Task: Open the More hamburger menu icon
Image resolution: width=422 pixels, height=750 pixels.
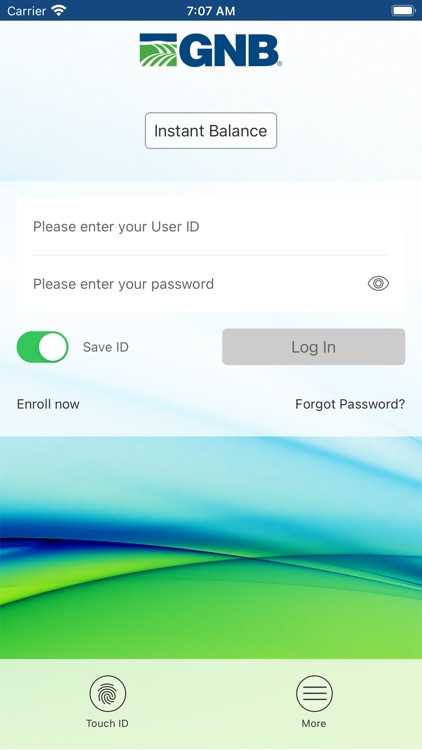Action: 314,694
